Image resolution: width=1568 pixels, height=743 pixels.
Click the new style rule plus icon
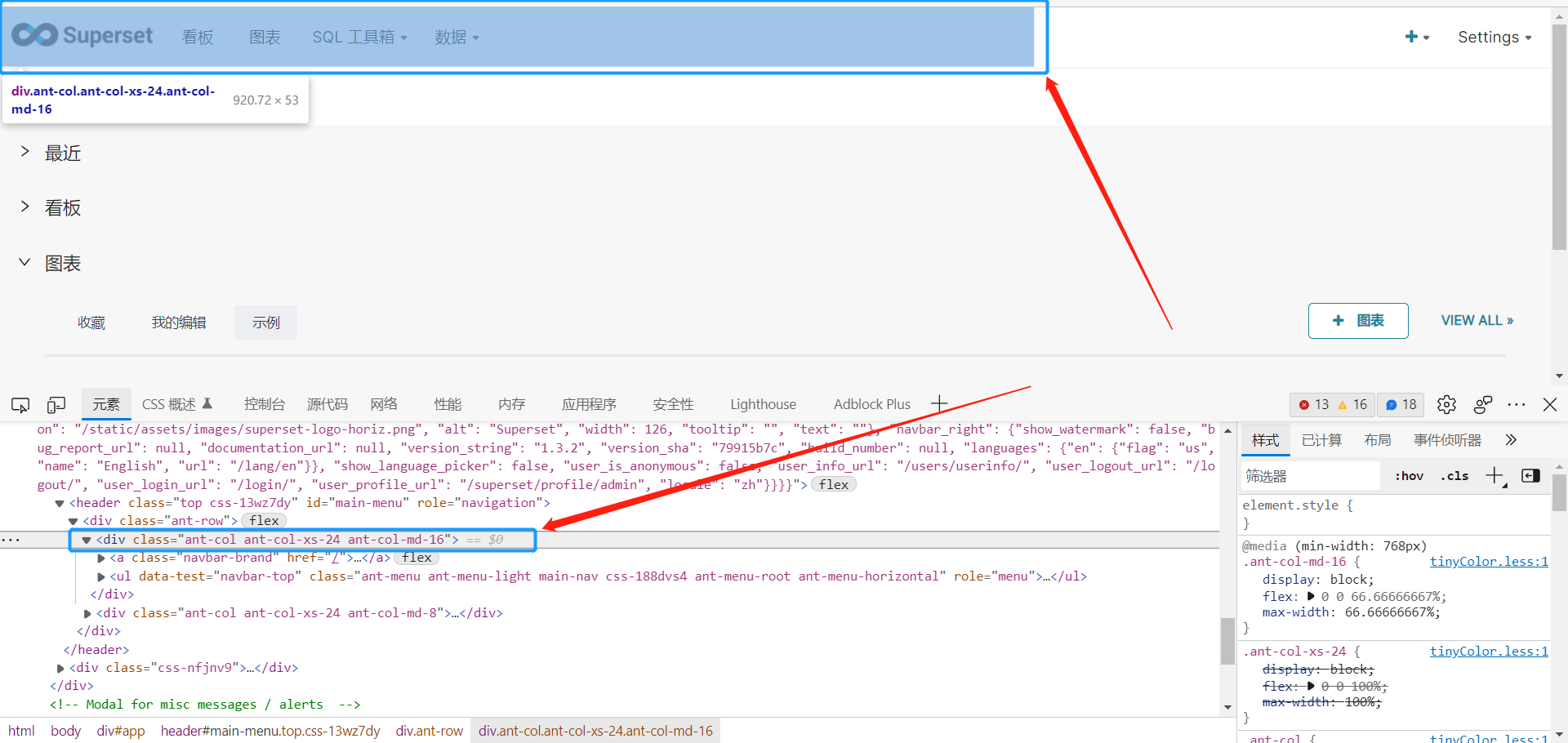tap(1494, 475)
